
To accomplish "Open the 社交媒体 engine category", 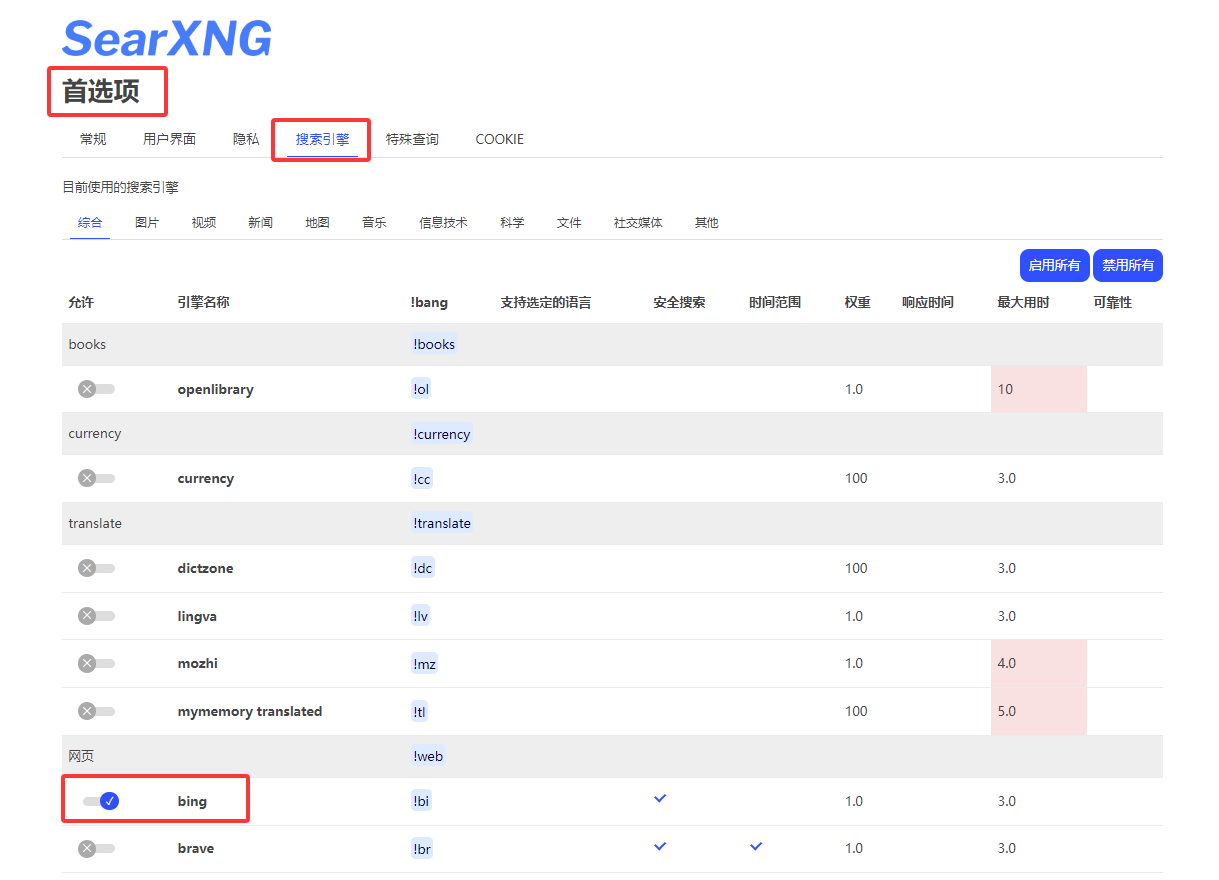I will [x=638, y=222].
